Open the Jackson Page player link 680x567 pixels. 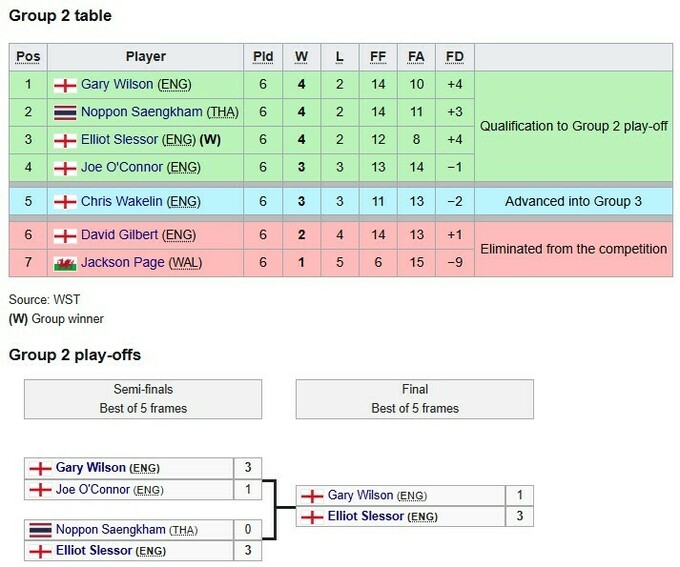point(122,262)
